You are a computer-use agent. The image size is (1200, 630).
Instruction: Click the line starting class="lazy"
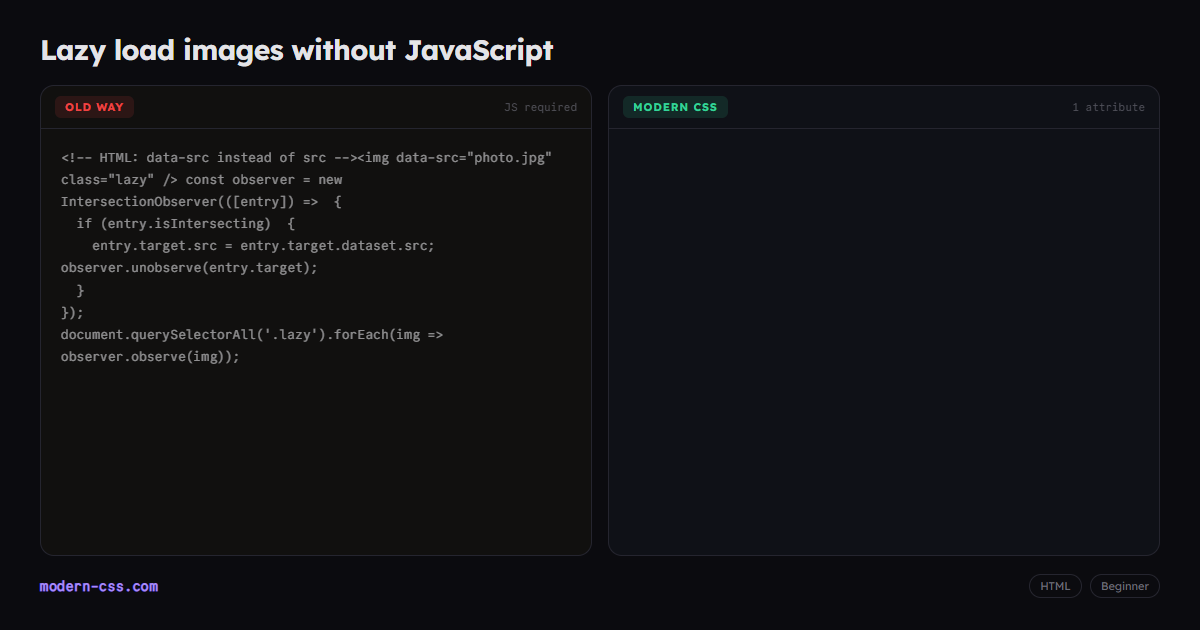201,179
